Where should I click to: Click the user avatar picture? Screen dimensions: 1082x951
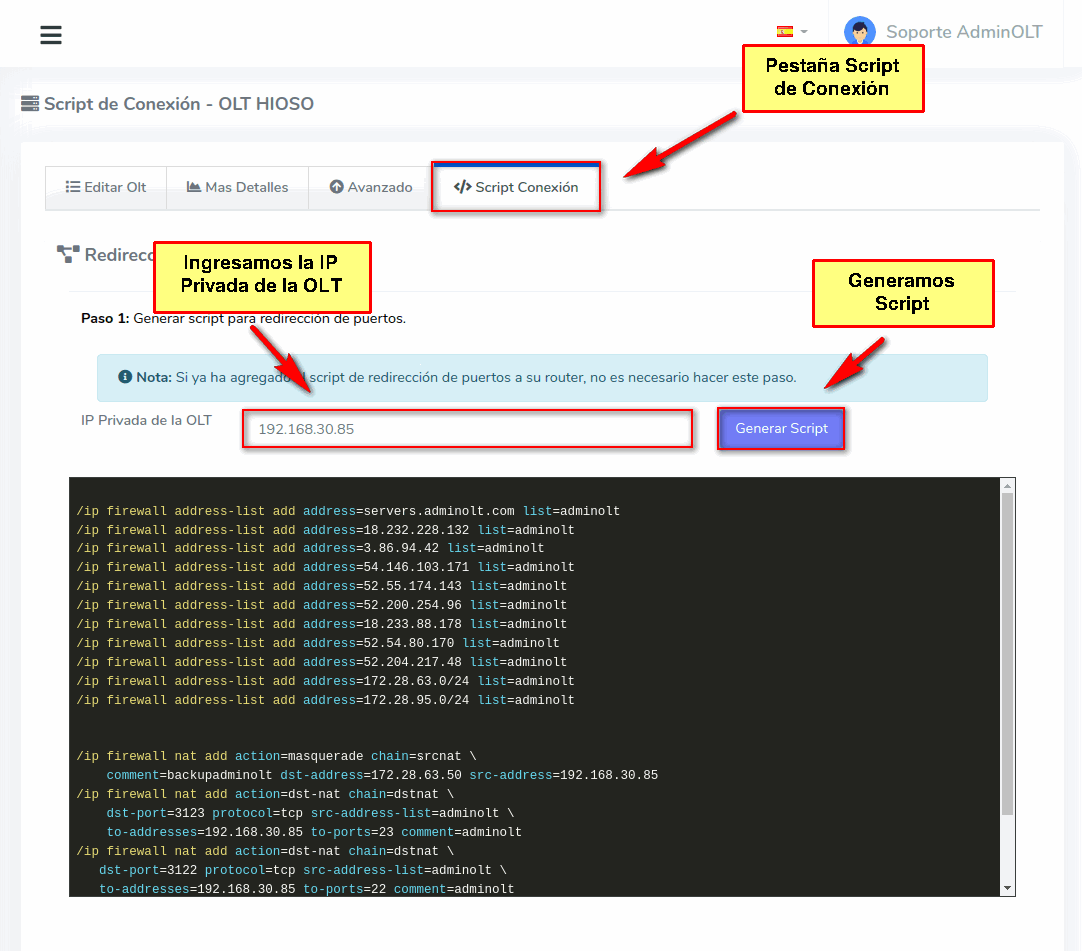[859, 32]
